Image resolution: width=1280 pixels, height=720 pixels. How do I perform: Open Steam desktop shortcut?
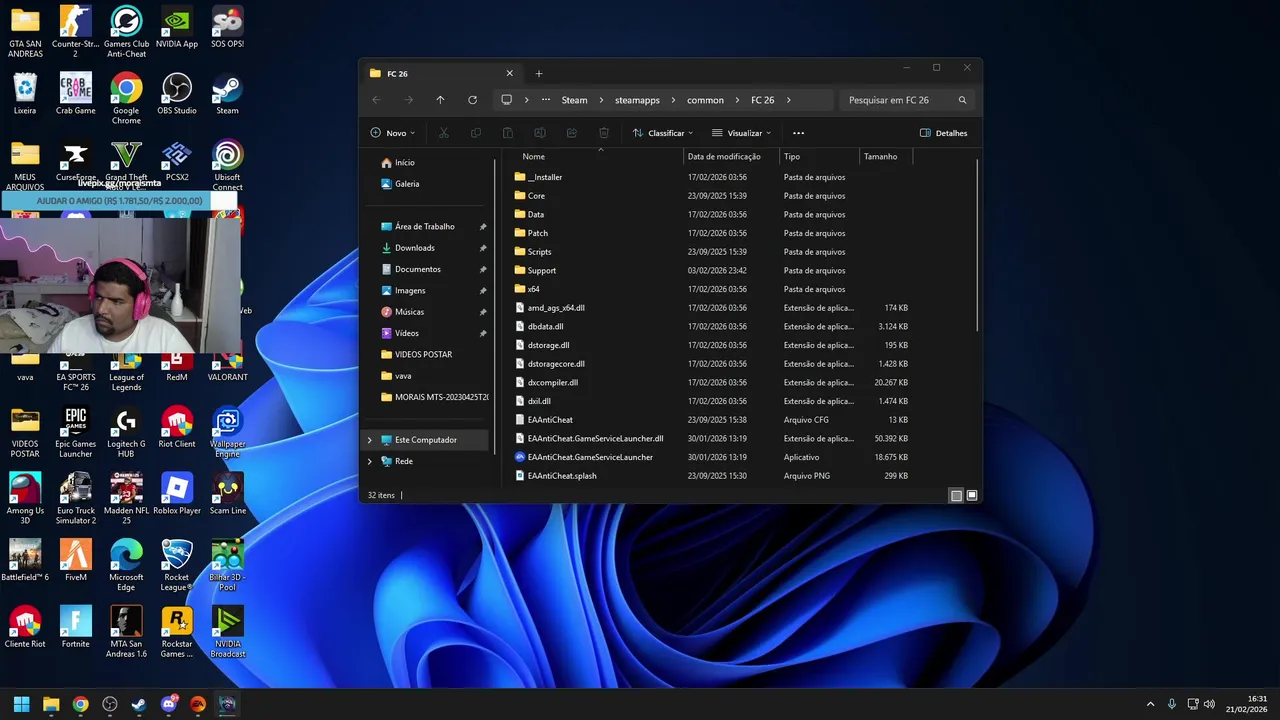(x=227, y=95)
